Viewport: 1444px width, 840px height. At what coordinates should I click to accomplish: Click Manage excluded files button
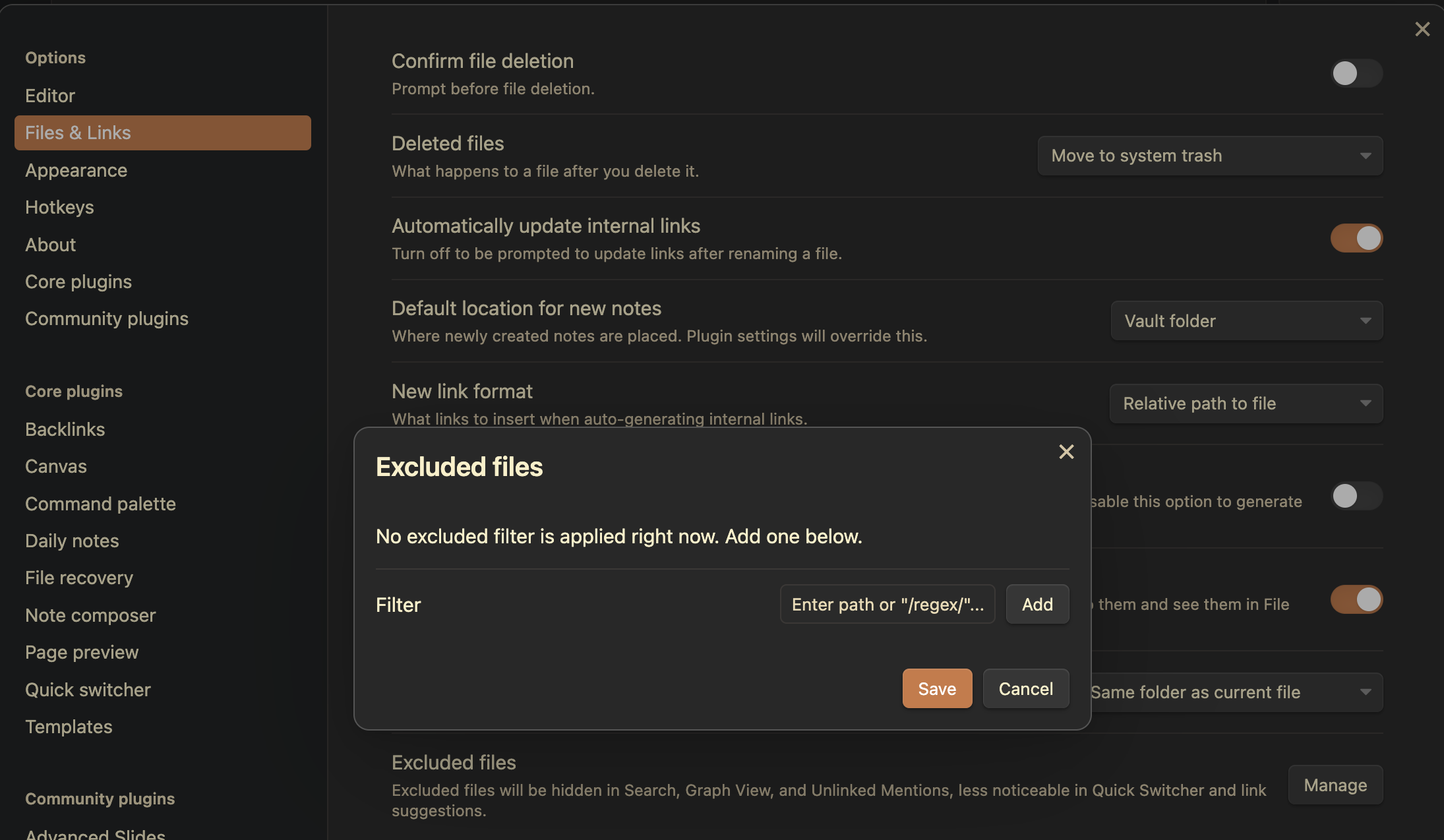1335,785
